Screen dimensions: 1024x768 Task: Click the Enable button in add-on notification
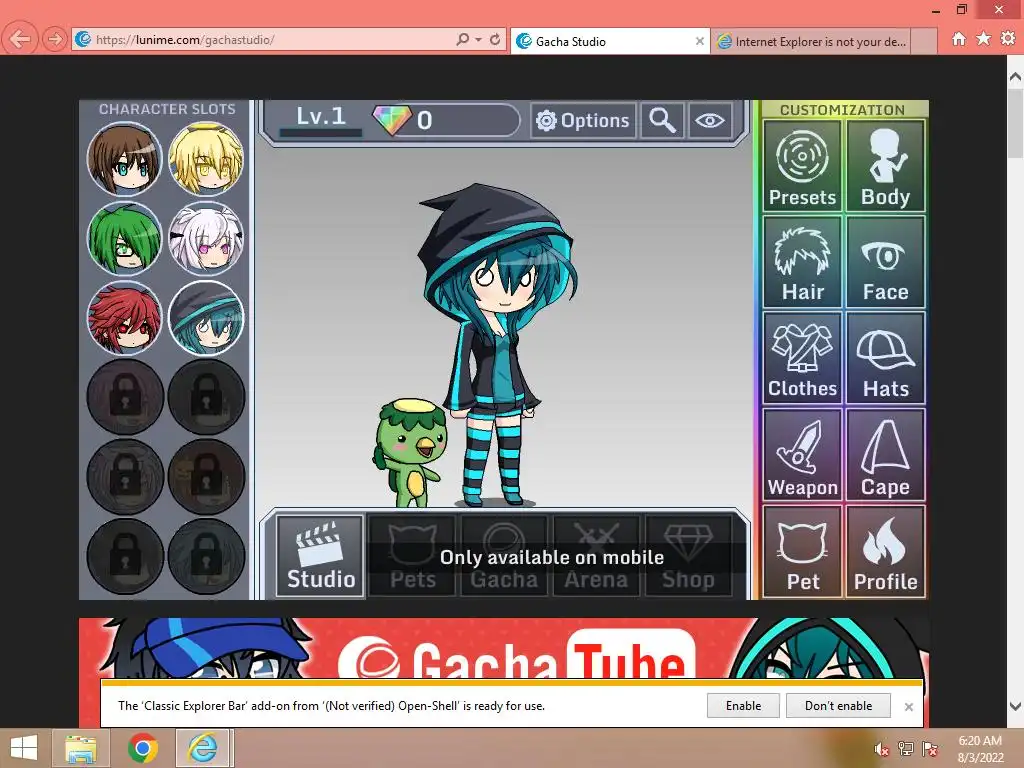[743, 705]
